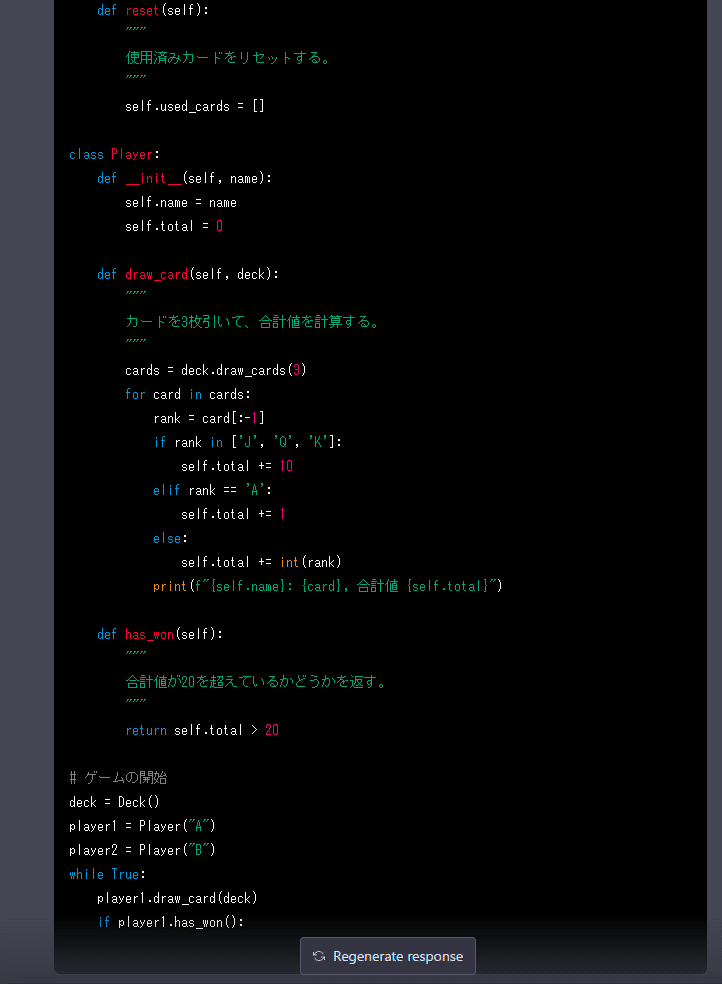722x984 pixels.
Task: Click the docstring 'カードを3枚引いて、合計値を計算する。'
Action: (x=253, y=322)
